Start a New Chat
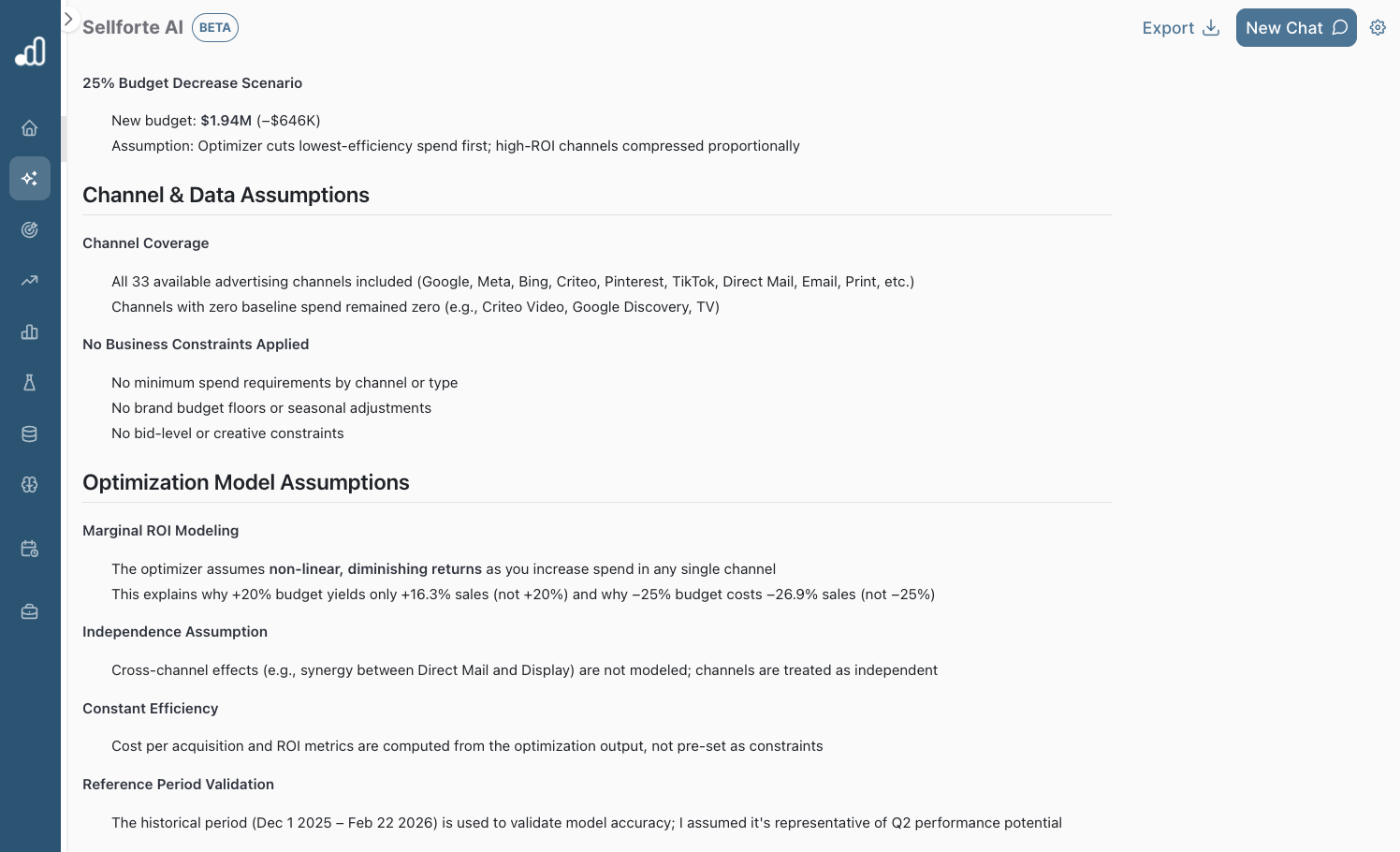The width and height of the screenshot is (1400, 852). (1295, 28)
